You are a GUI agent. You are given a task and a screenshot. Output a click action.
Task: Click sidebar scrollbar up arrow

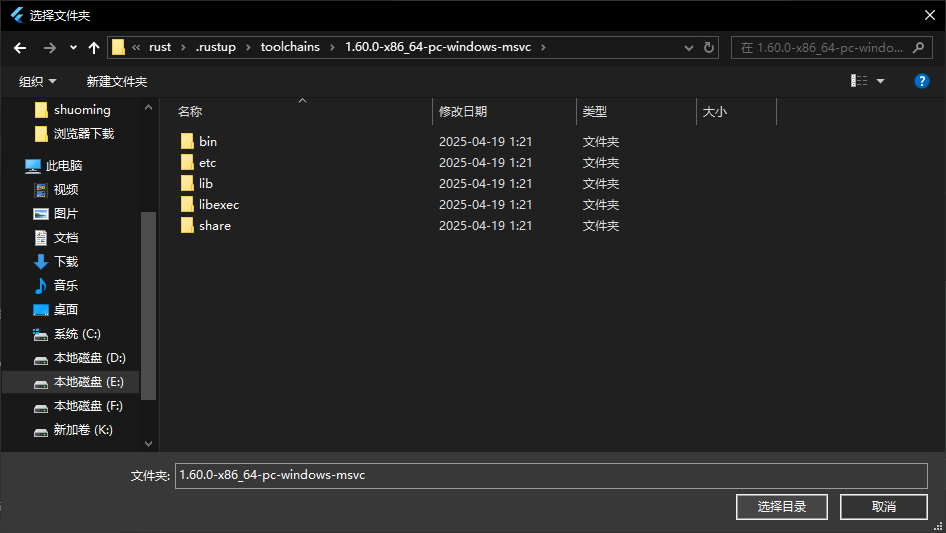[148, 107]
